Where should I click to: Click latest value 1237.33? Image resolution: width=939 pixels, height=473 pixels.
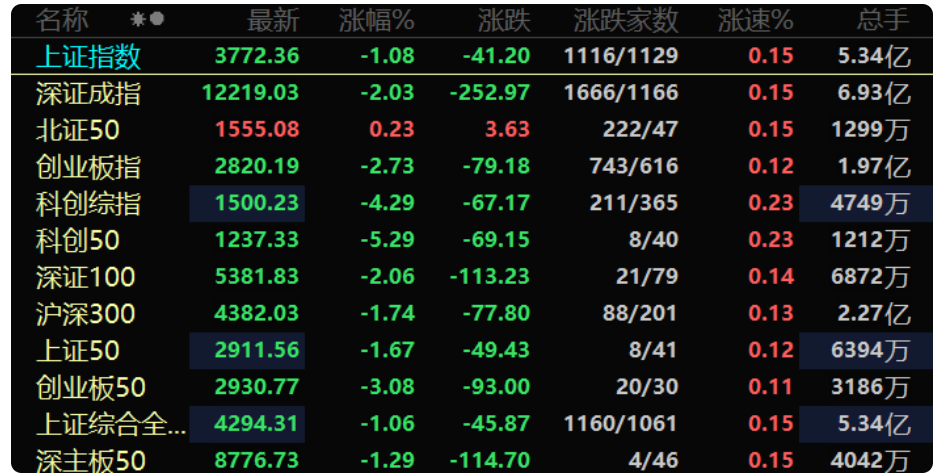coord(257,240)
